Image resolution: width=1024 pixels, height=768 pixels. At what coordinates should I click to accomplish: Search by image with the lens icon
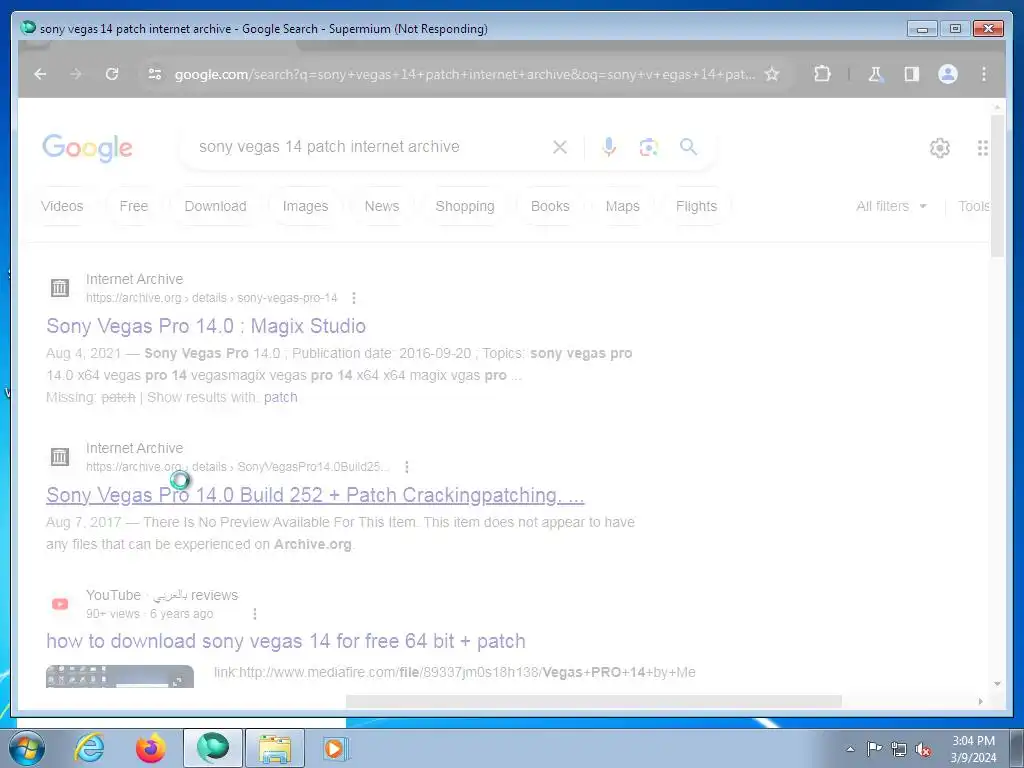tap(648, 147)
